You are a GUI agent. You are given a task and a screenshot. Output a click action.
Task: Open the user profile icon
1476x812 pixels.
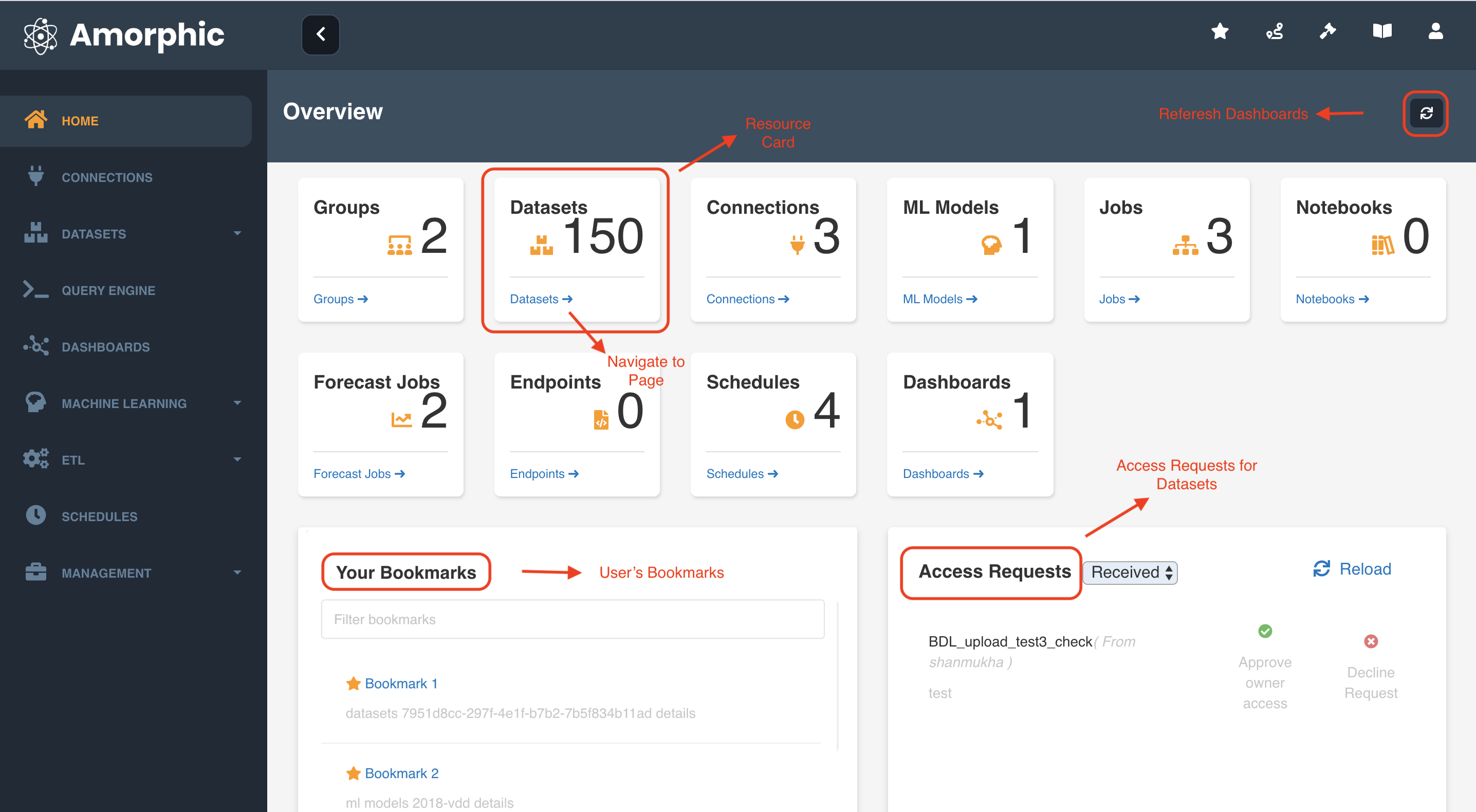[1435, 31]
